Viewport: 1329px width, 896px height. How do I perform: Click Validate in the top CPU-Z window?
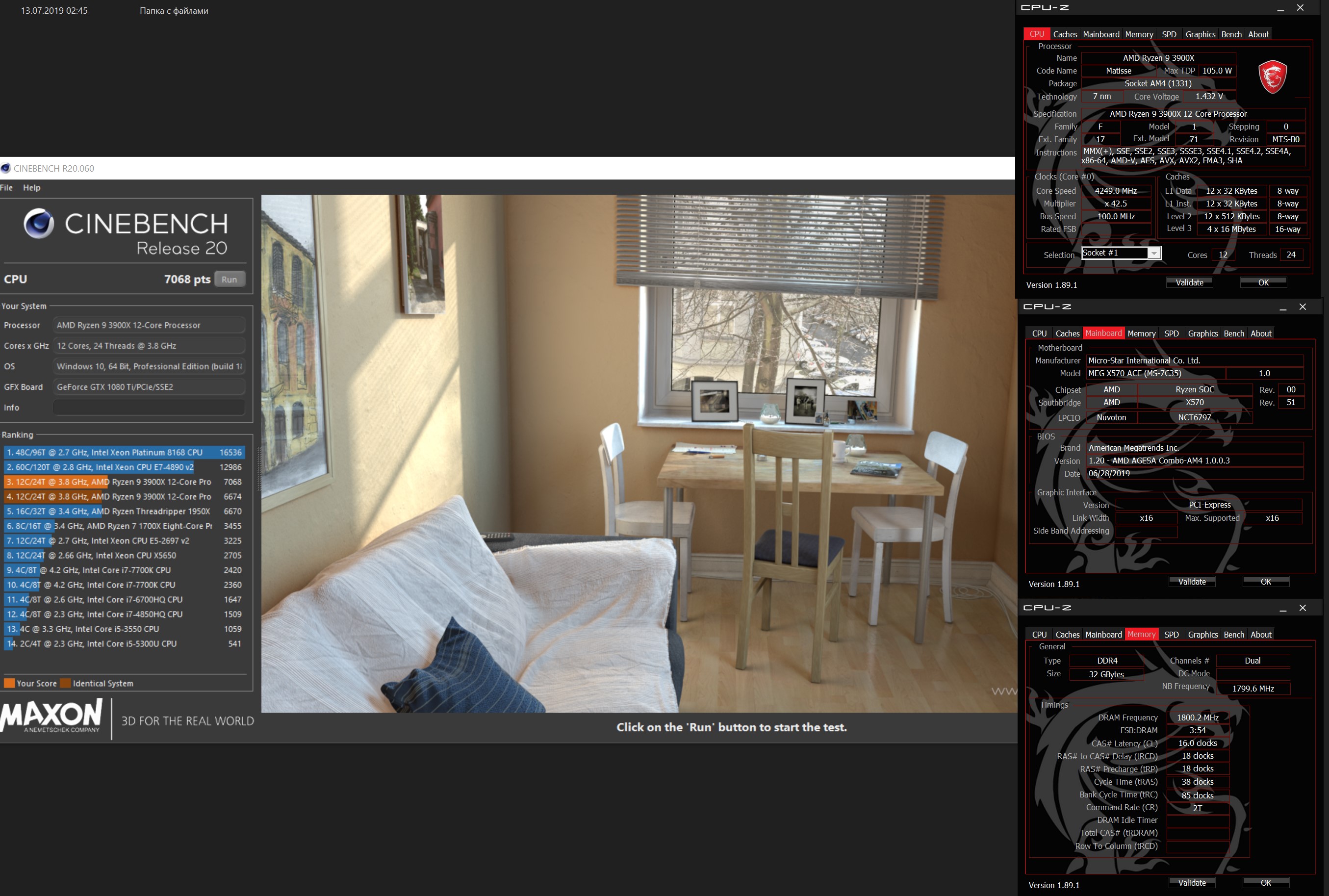(1189, 282)
